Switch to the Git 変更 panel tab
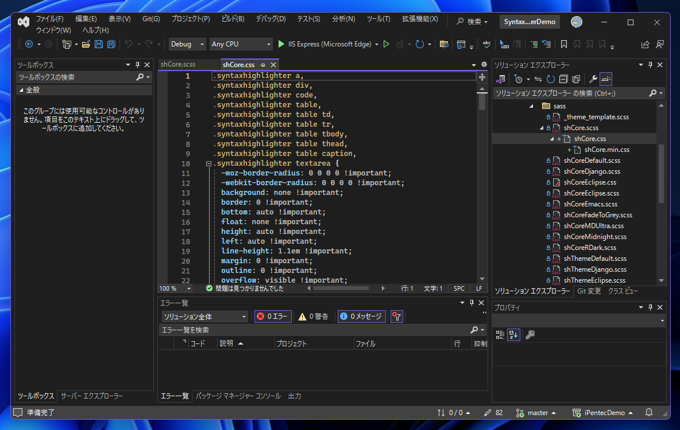680x430 pixels. click(x=588, y=292)
